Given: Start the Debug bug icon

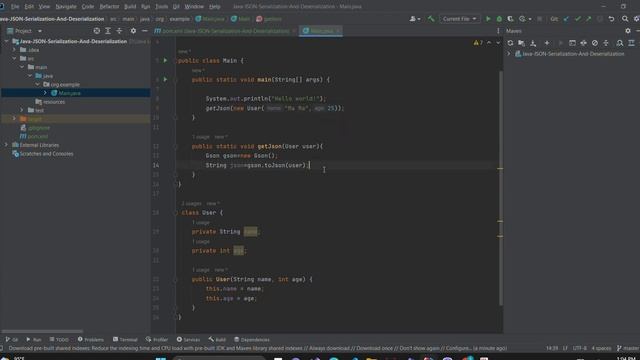Looking at the screenshot, I should (499, 19).
